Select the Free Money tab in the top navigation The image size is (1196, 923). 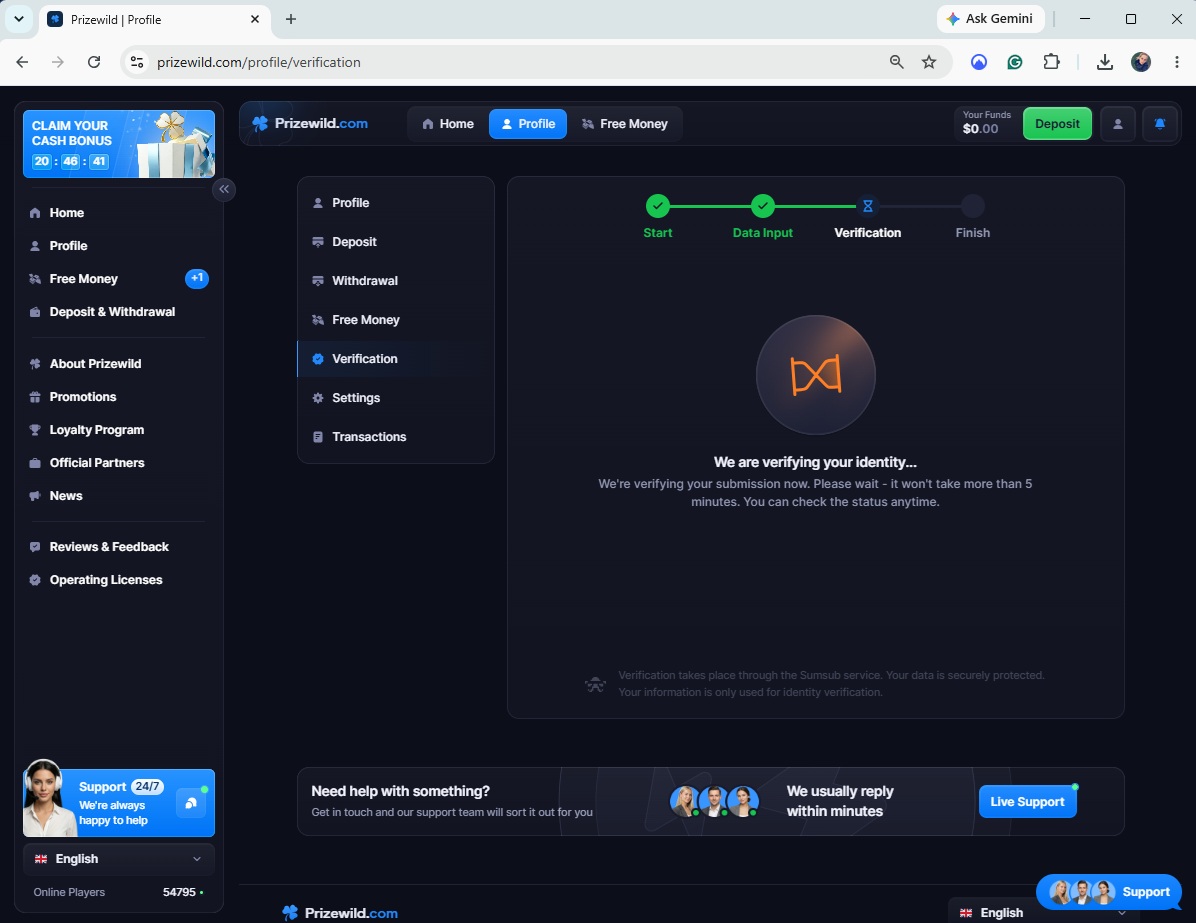624,124
